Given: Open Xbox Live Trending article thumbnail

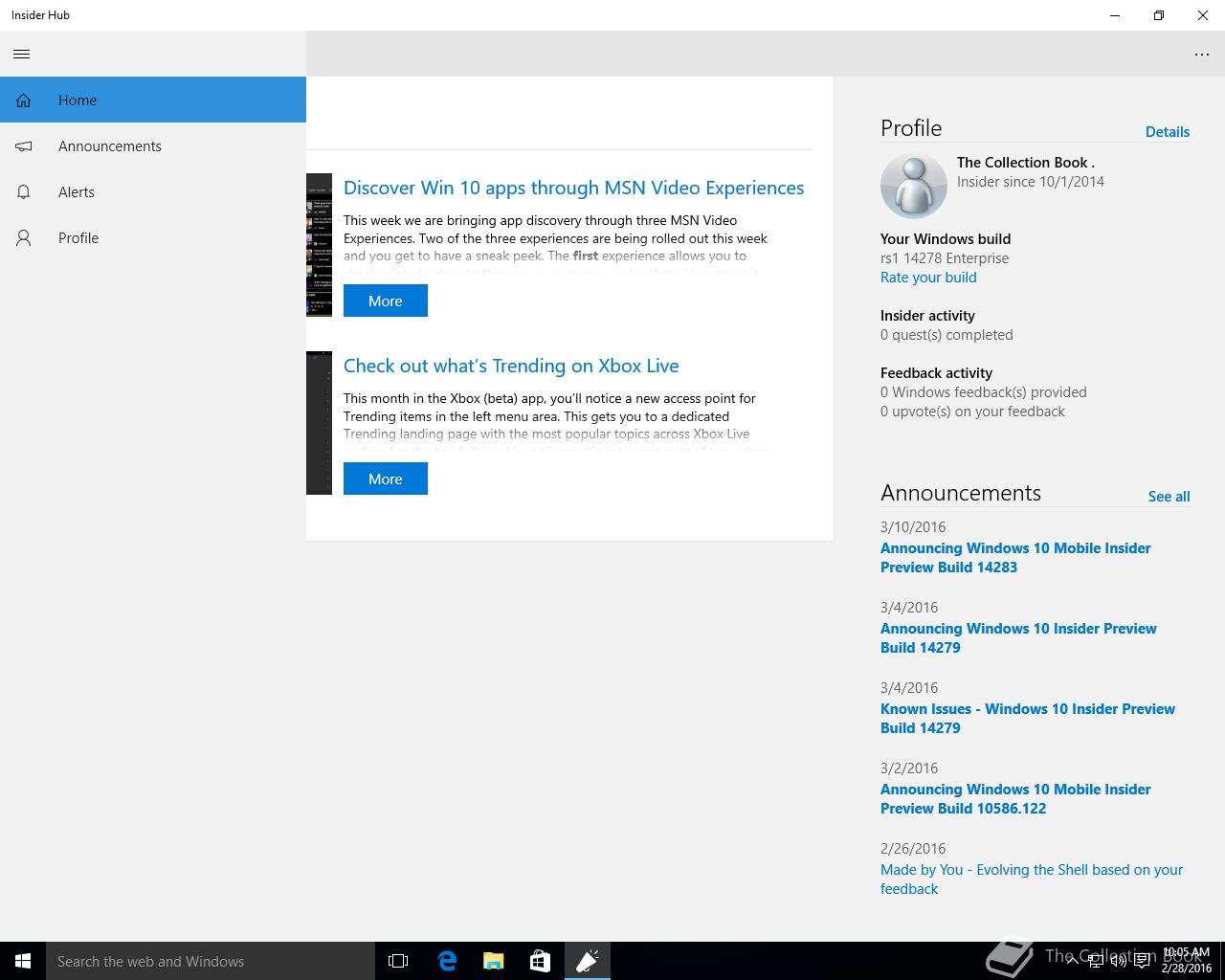Looking at the screenshot, I should click(x=319, y=423).
